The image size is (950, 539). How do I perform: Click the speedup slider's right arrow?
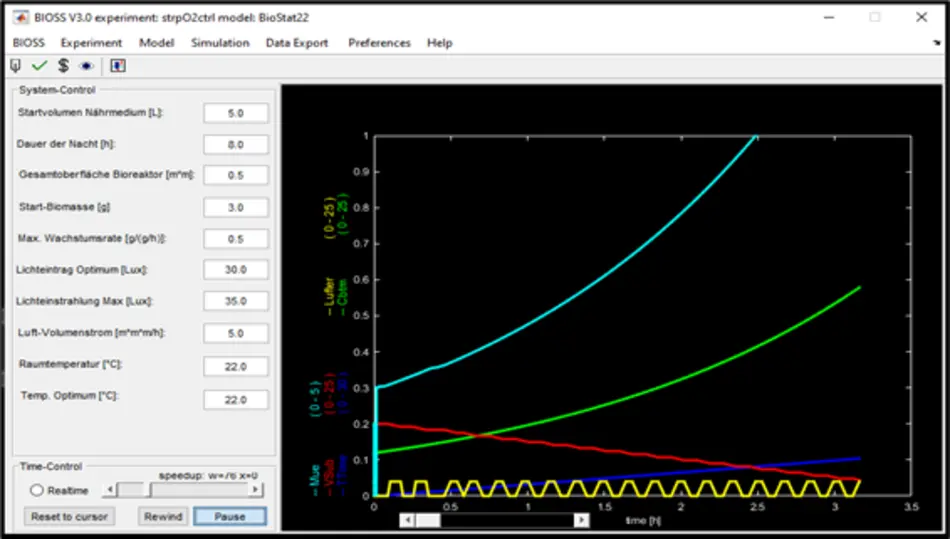(257, 490)
